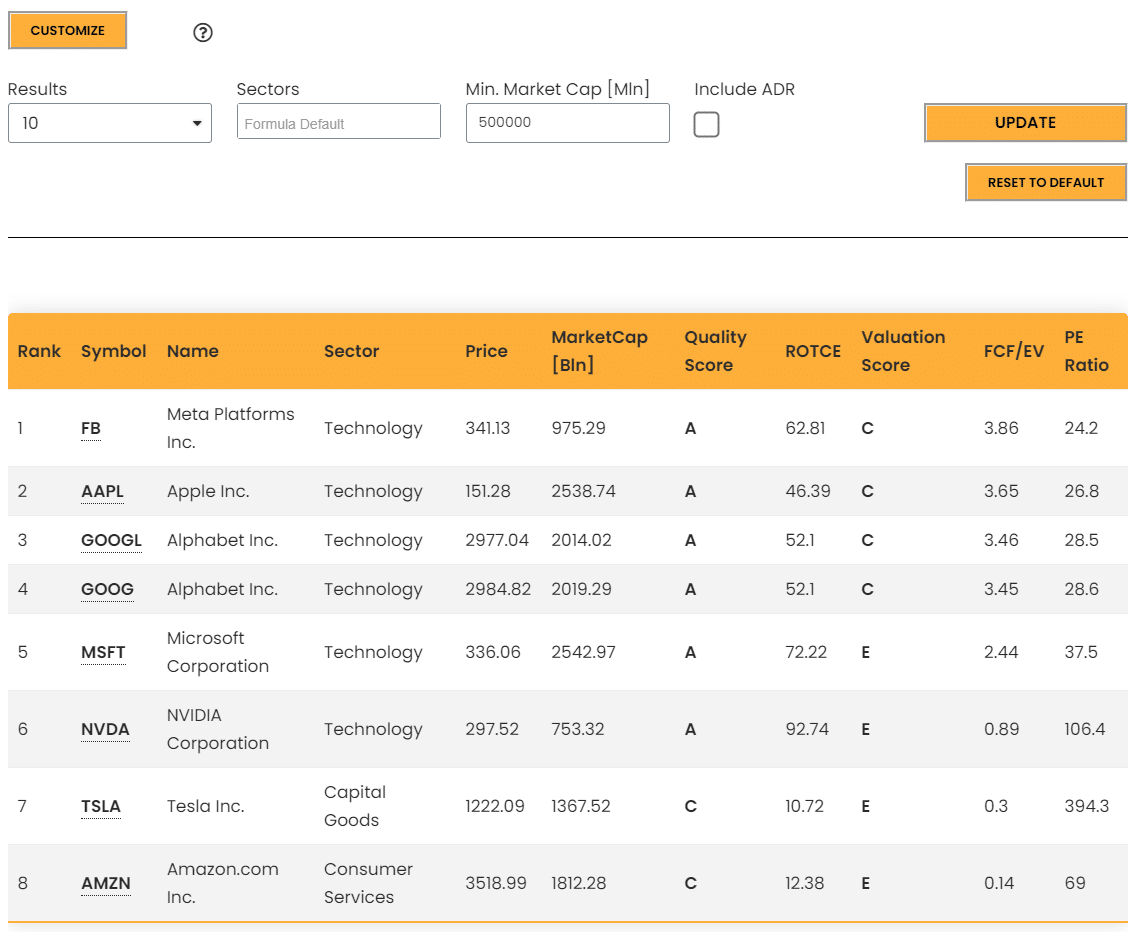Open the AMZN symbol link
The height and width of the screenshot is (932, 1142).
pyautogui.click(x=106, y=884)
